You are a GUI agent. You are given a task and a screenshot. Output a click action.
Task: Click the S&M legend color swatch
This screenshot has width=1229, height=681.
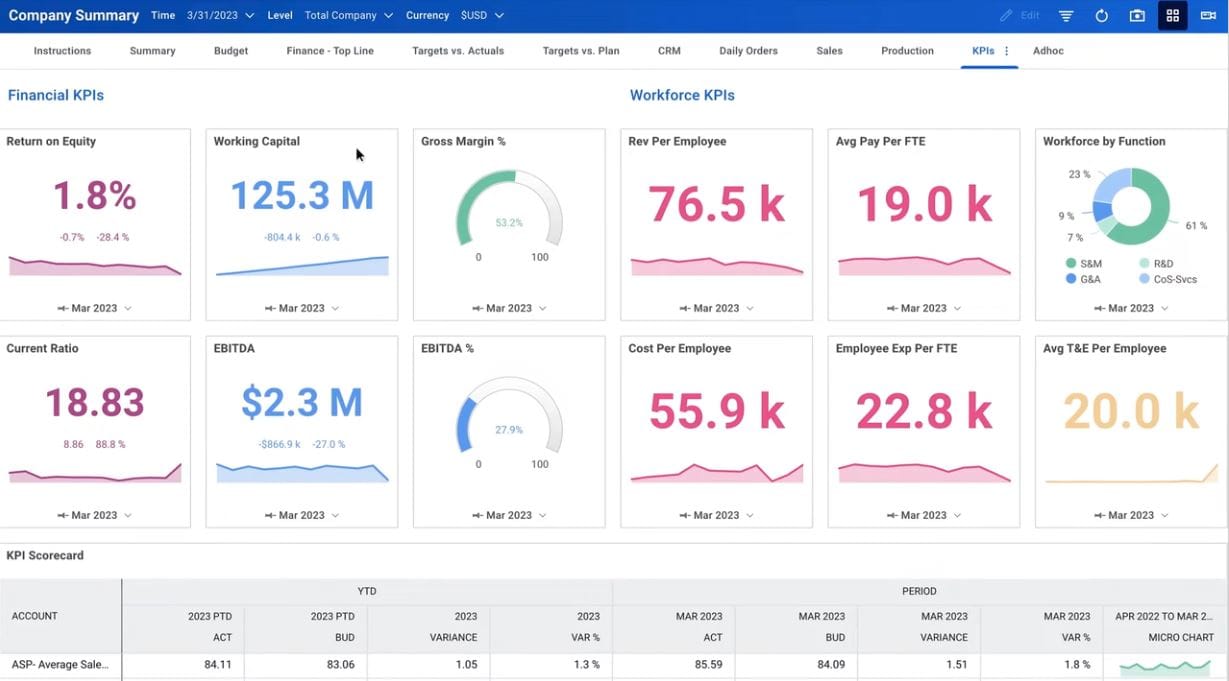pyautogui.click(x=1071, y=264)
